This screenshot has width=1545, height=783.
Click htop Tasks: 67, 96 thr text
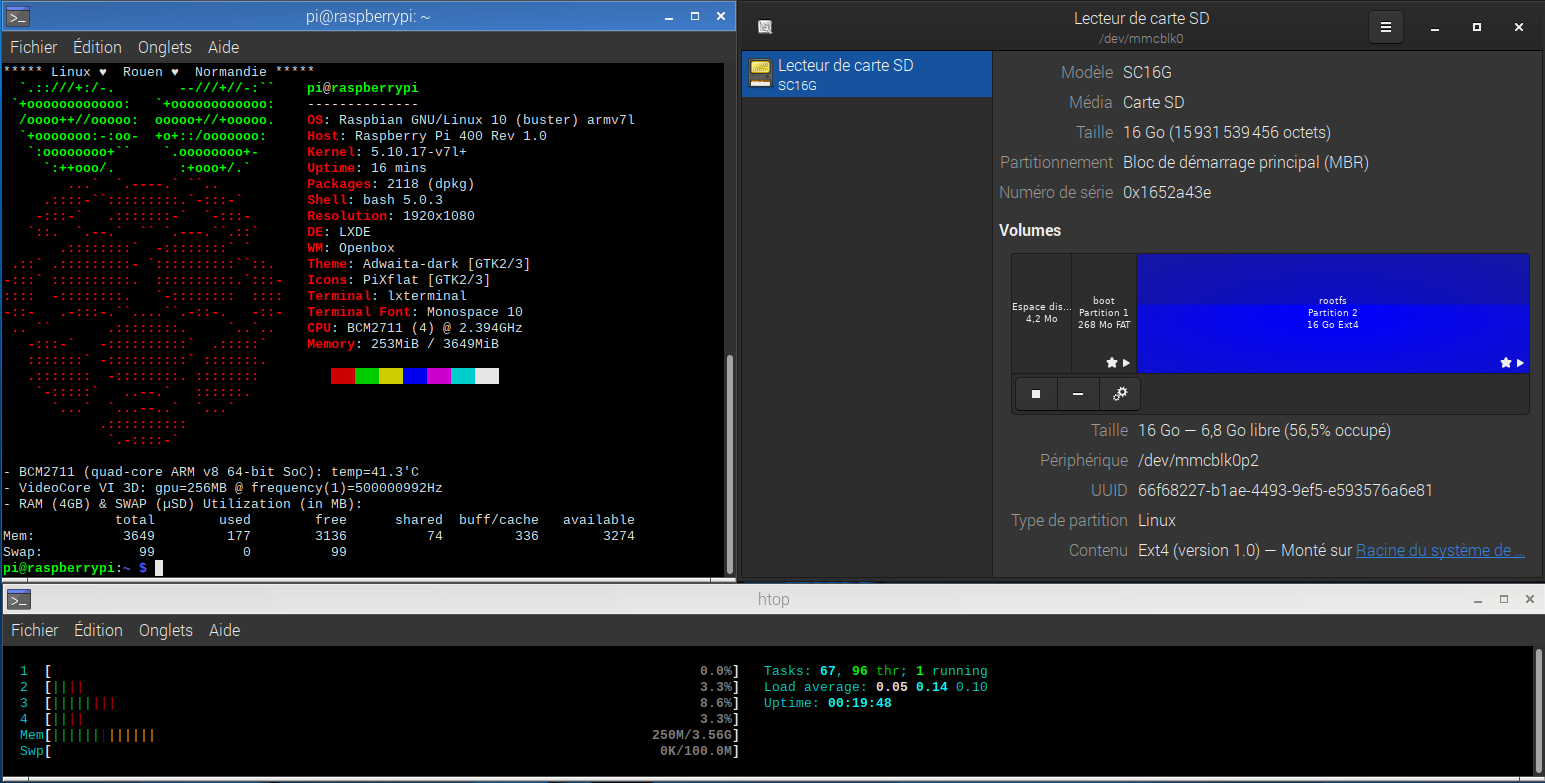point(876,671)
